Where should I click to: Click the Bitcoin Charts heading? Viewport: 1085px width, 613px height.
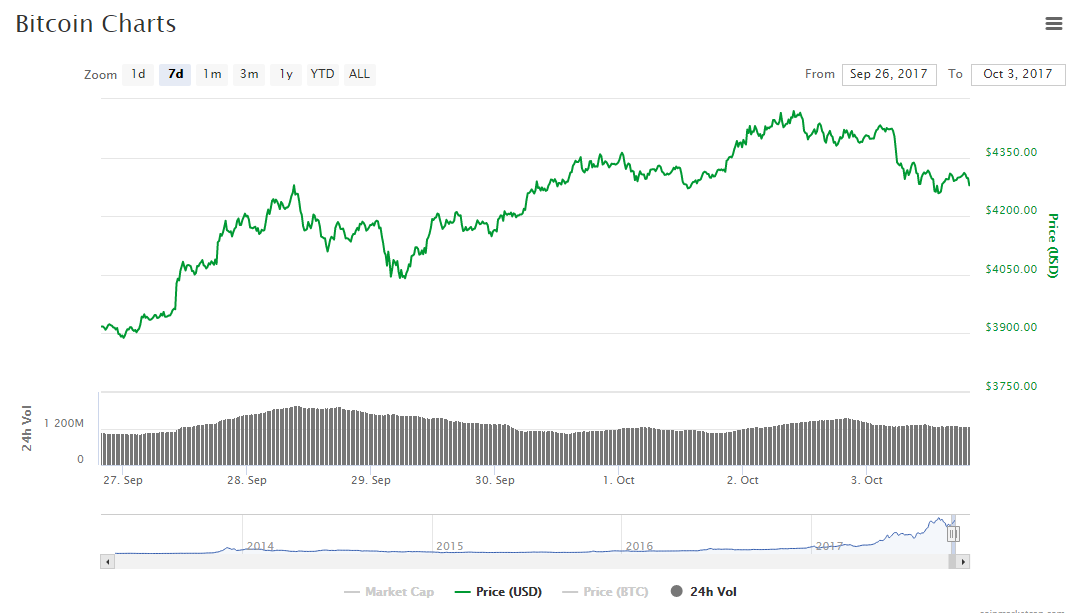[x=95, y=24]
